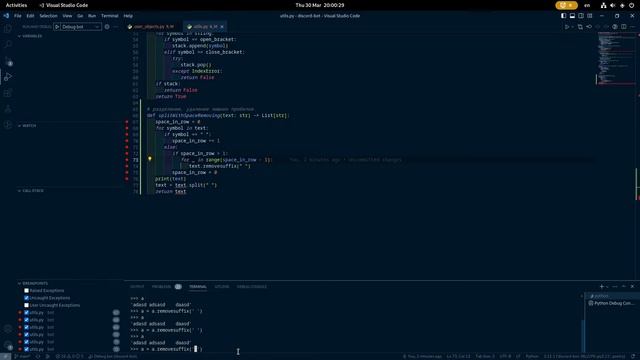Open the clock and calendar in top bar
Screen dimensions: 640x360
pos(320,5)
